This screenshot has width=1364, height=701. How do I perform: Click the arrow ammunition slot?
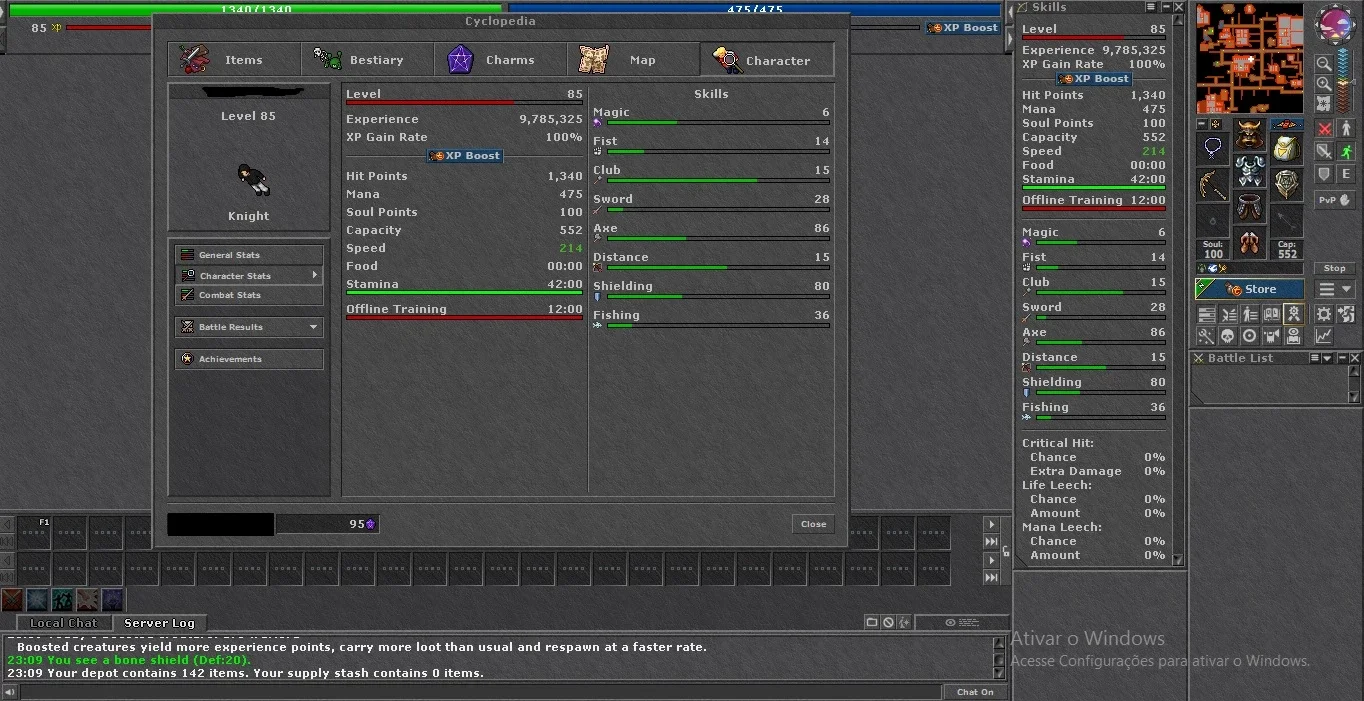1287,220
